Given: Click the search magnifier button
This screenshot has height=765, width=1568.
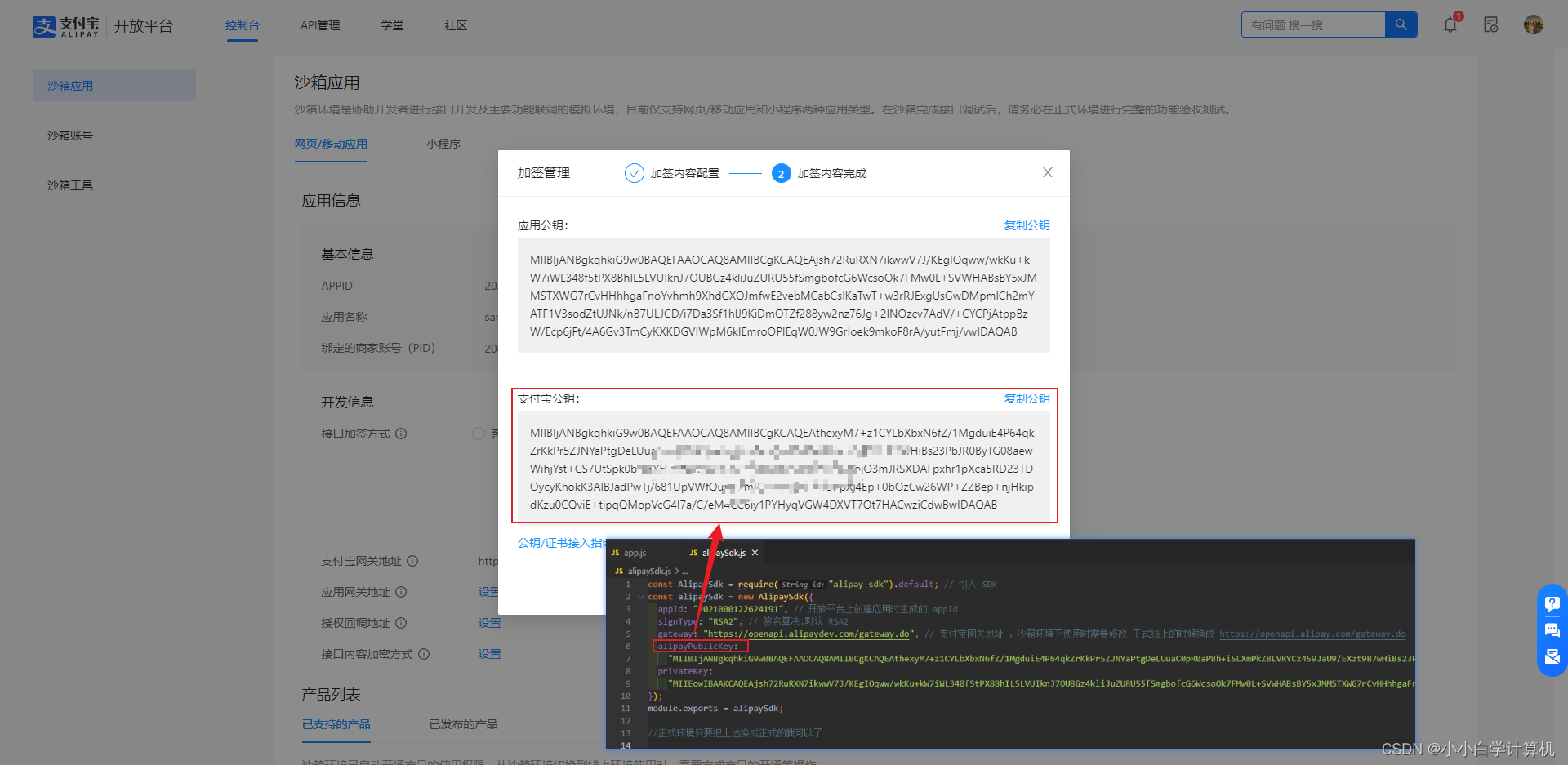Looking at the screenshot, I should click(x=1401, y=24).
